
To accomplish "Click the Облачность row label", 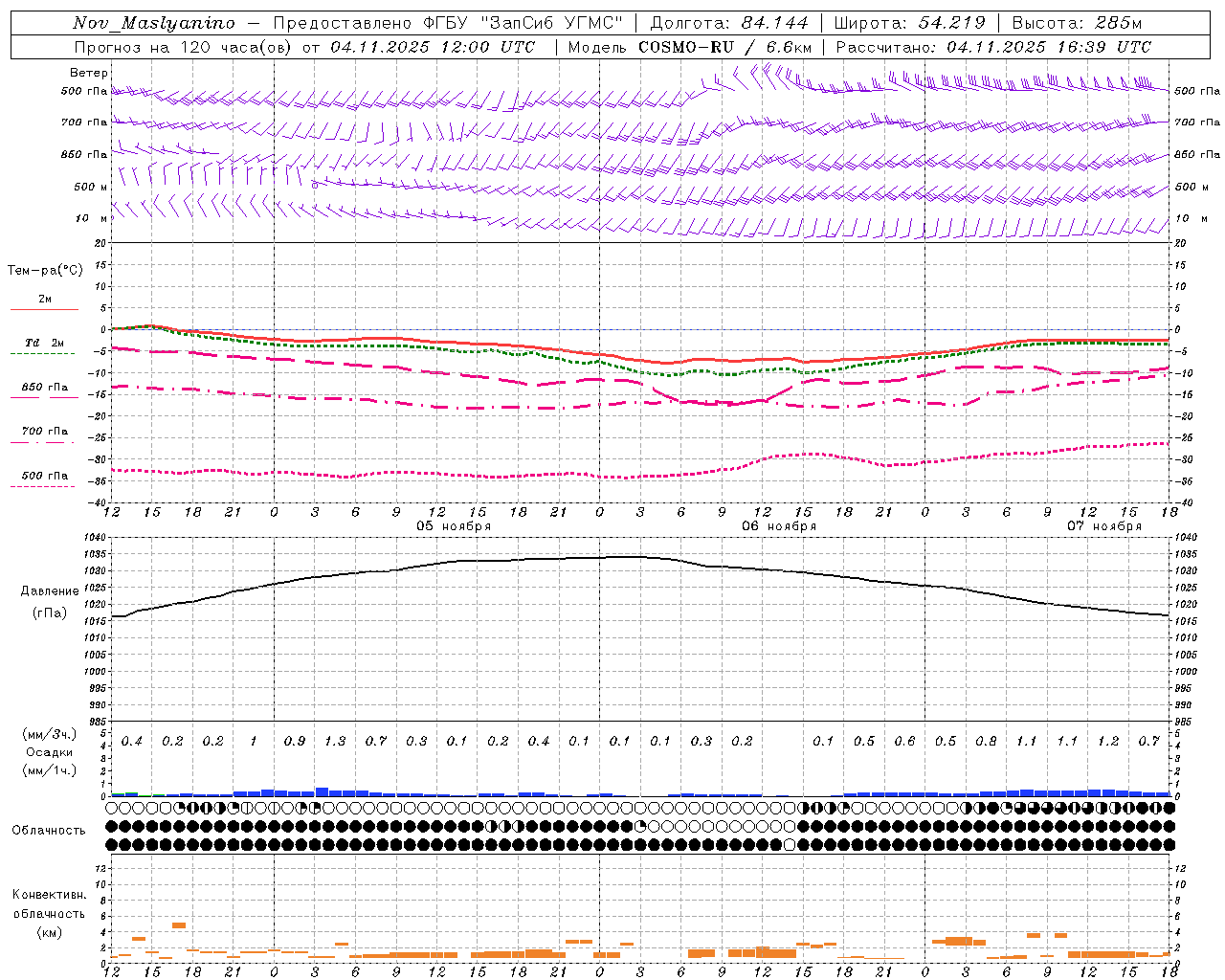I will click(x=49, y=831).
